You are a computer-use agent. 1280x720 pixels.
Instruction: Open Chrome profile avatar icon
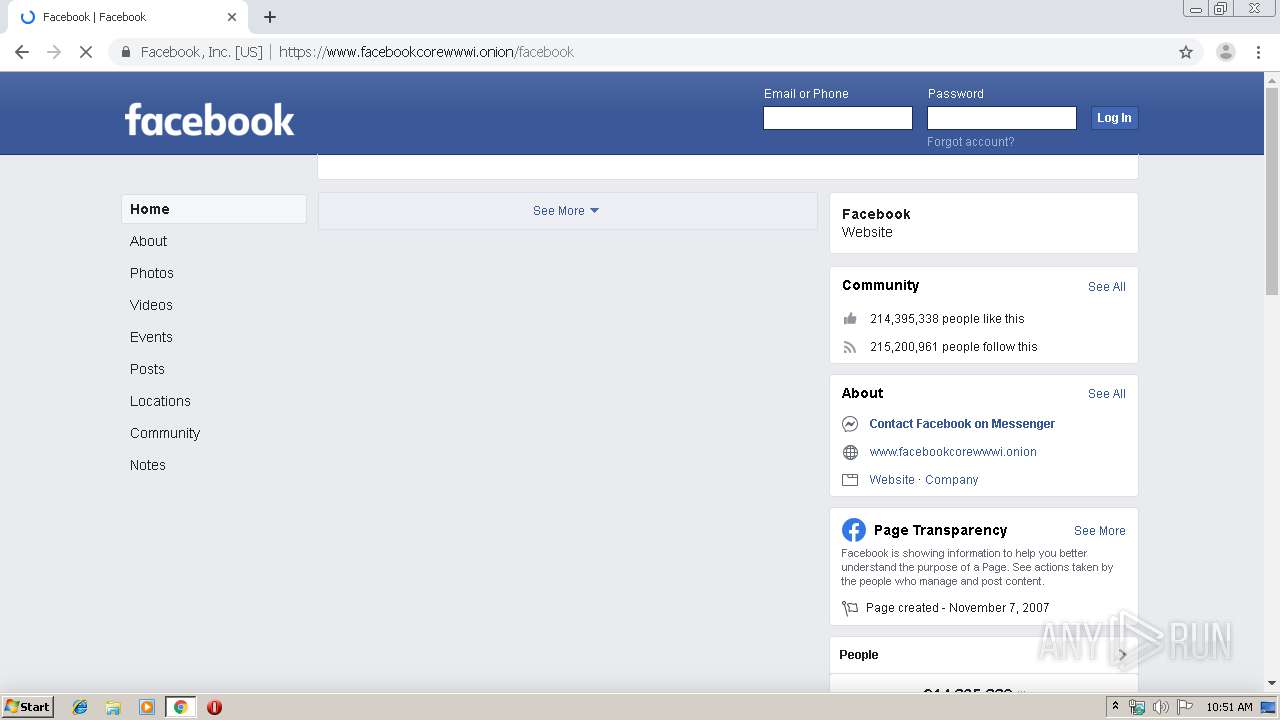1226,52
